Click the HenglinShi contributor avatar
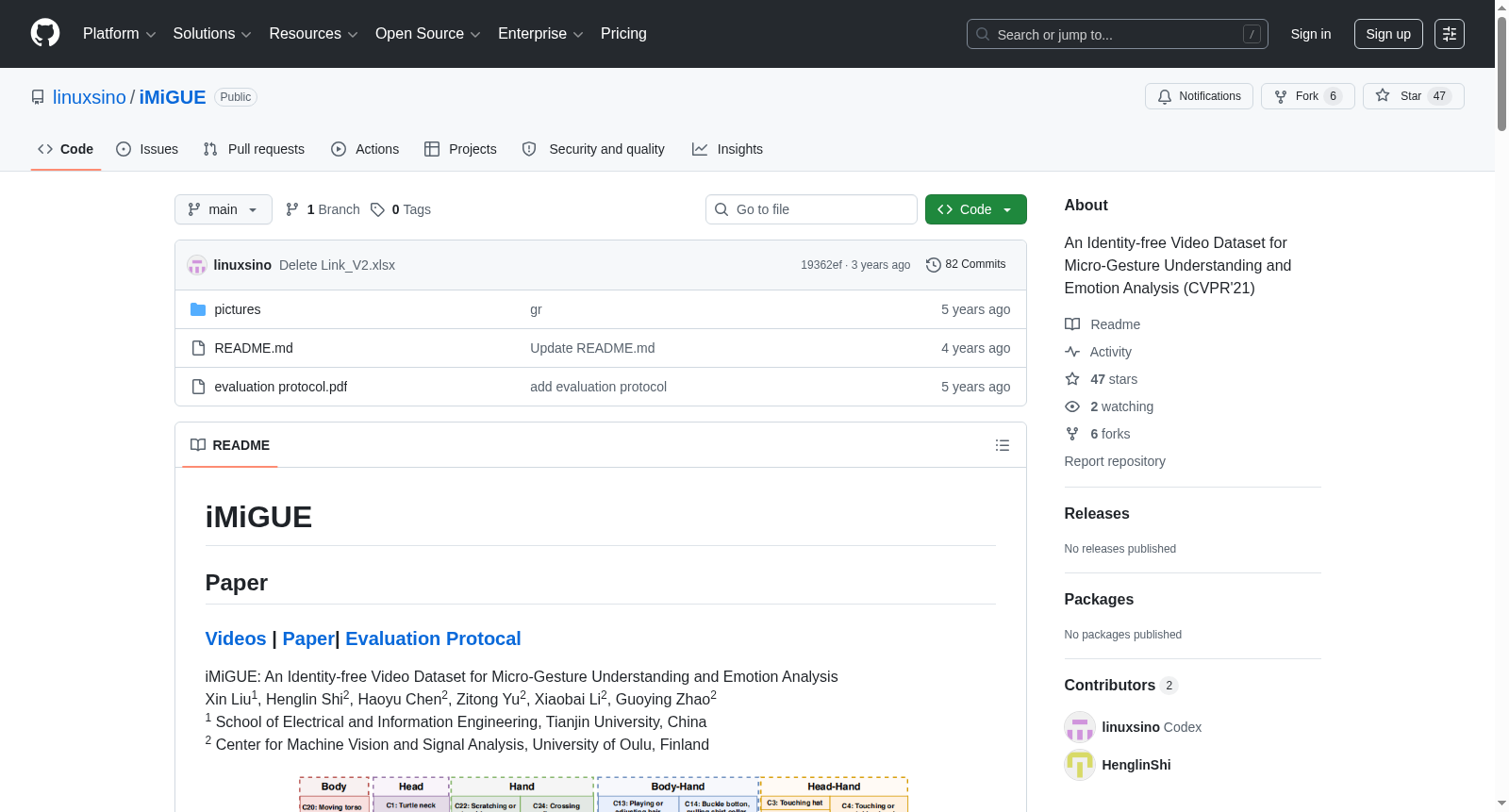Viewport: 1509px width, 812px height. [1080, 765]
